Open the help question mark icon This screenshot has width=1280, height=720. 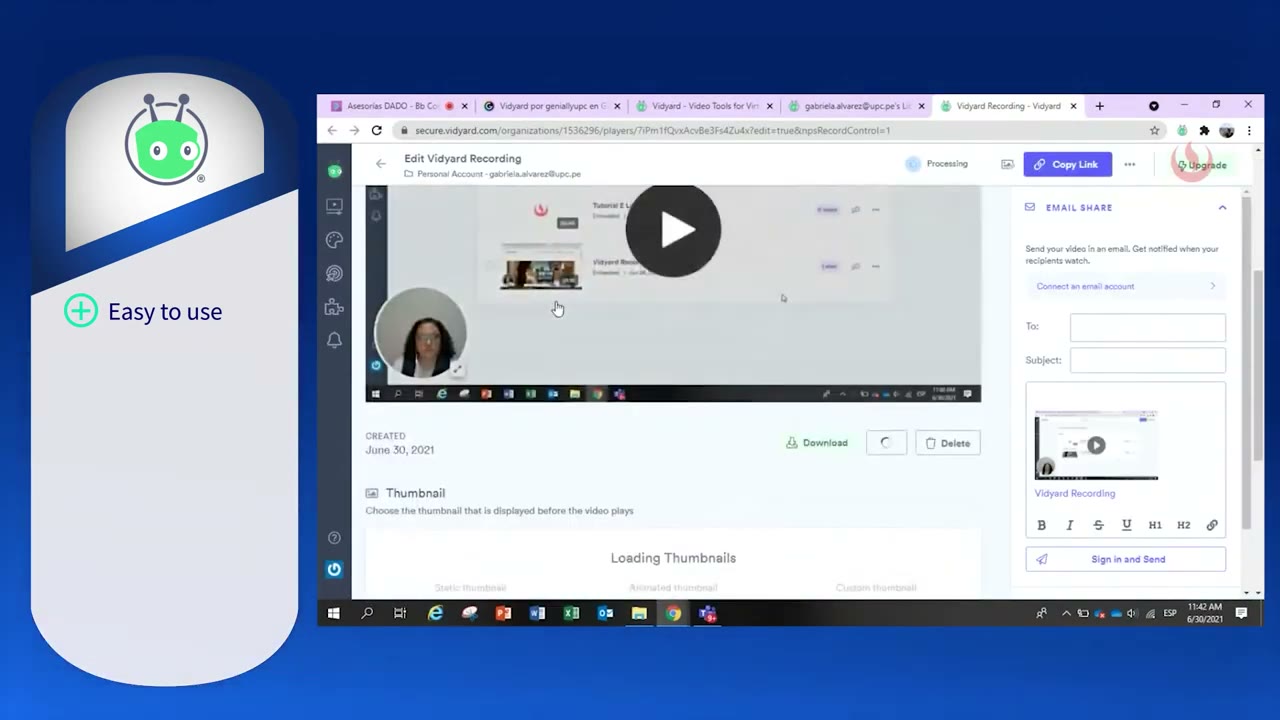[x=334, y=538]
